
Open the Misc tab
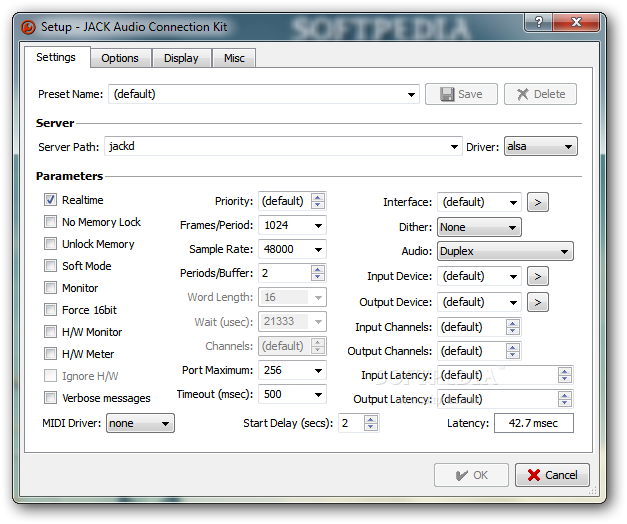(x=234, y=58)
